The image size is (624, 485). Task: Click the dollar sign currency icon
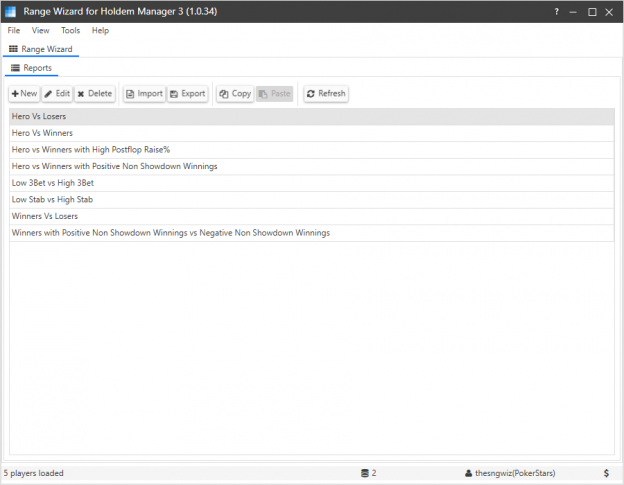(606, 473)
